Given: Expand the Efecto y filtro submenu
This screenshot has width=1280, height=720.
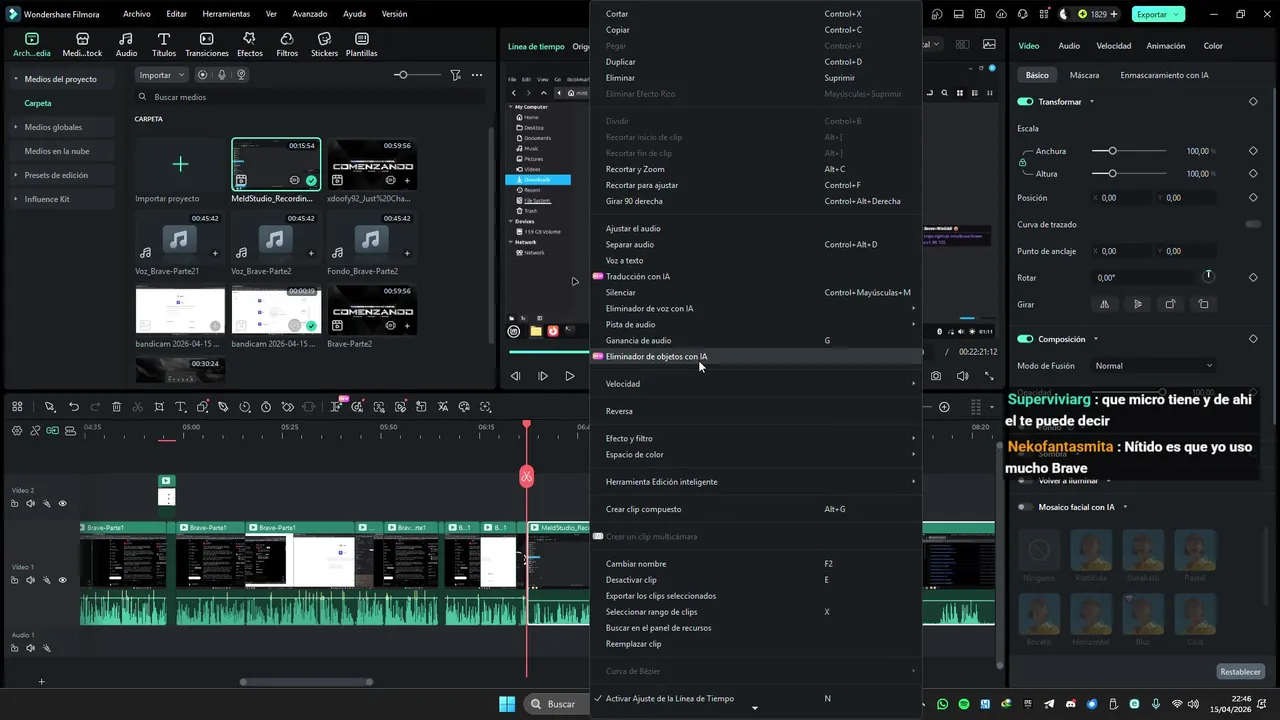Looking at the screenshot, I should point(756,439).
